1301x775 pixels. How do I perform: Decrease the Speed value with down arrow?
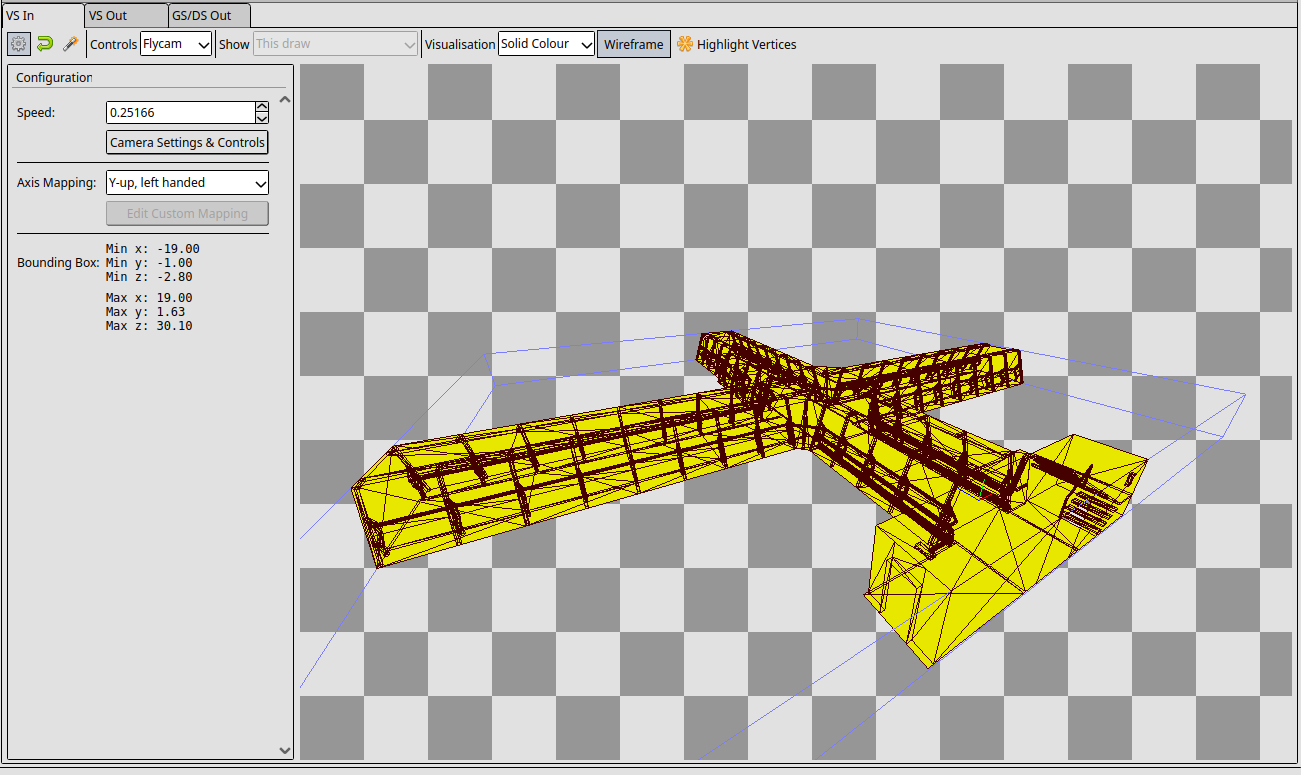click(262, 118)
